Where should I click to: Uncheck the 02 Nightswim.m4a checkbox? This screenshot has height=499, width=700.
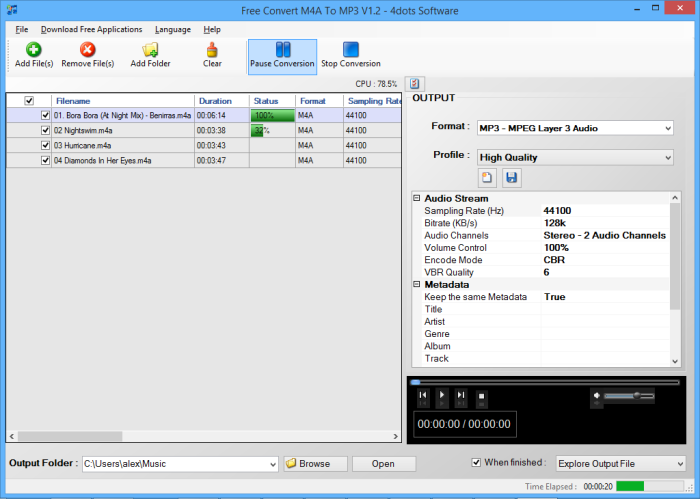45,130
